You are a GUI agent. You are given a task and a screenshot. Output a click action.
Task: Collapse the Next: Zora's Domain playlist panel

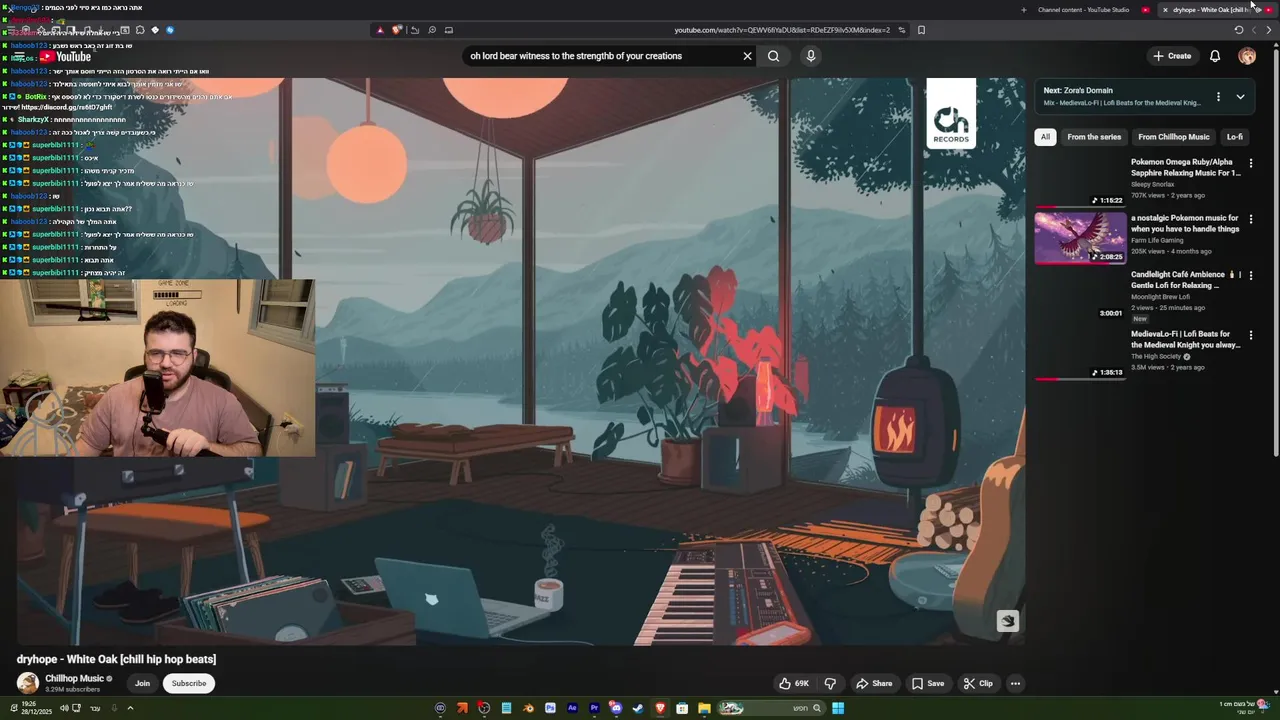coord(1240,97)
